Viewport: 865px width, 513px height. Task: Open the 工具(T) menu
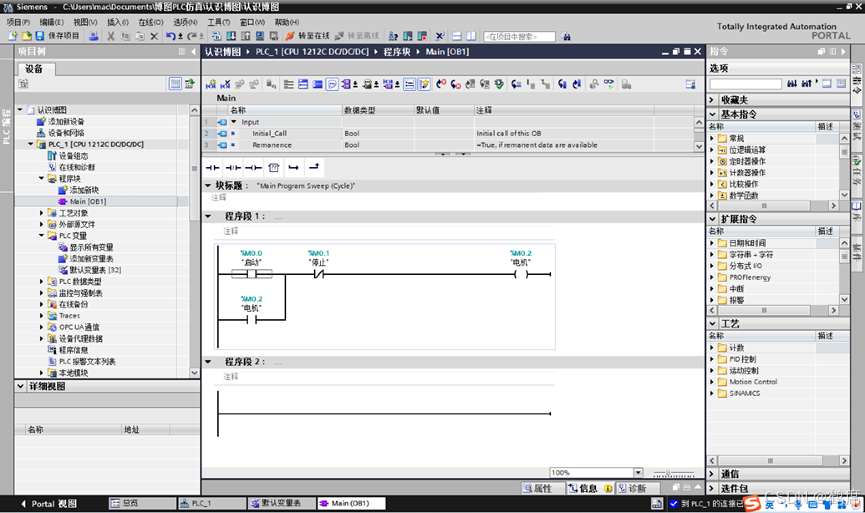(218, 22)
